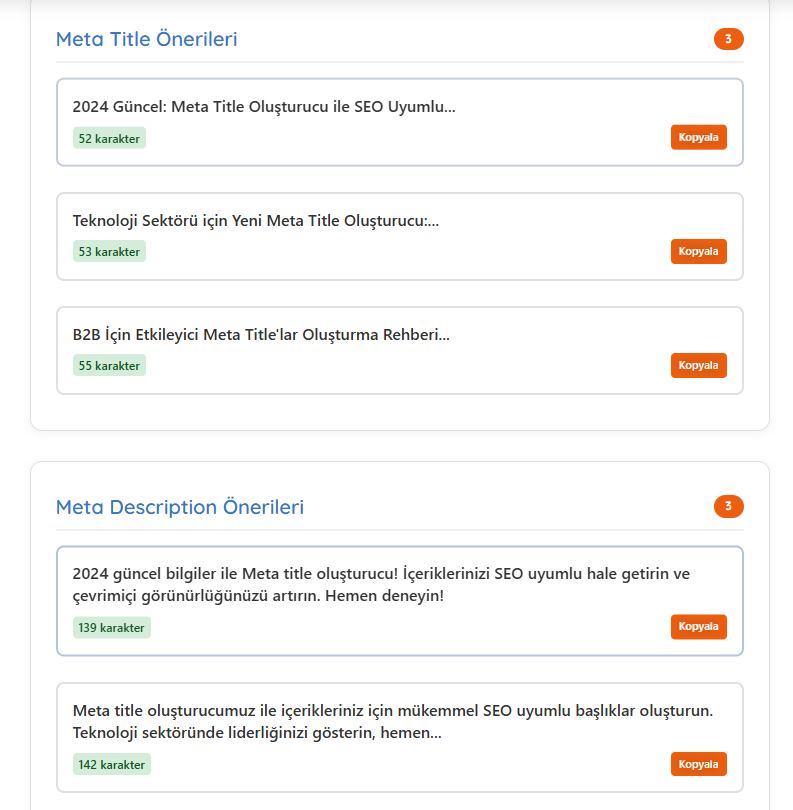
Task: Click the 'Meta Description Önerileri' heading
Action: [x=180, y=507]
